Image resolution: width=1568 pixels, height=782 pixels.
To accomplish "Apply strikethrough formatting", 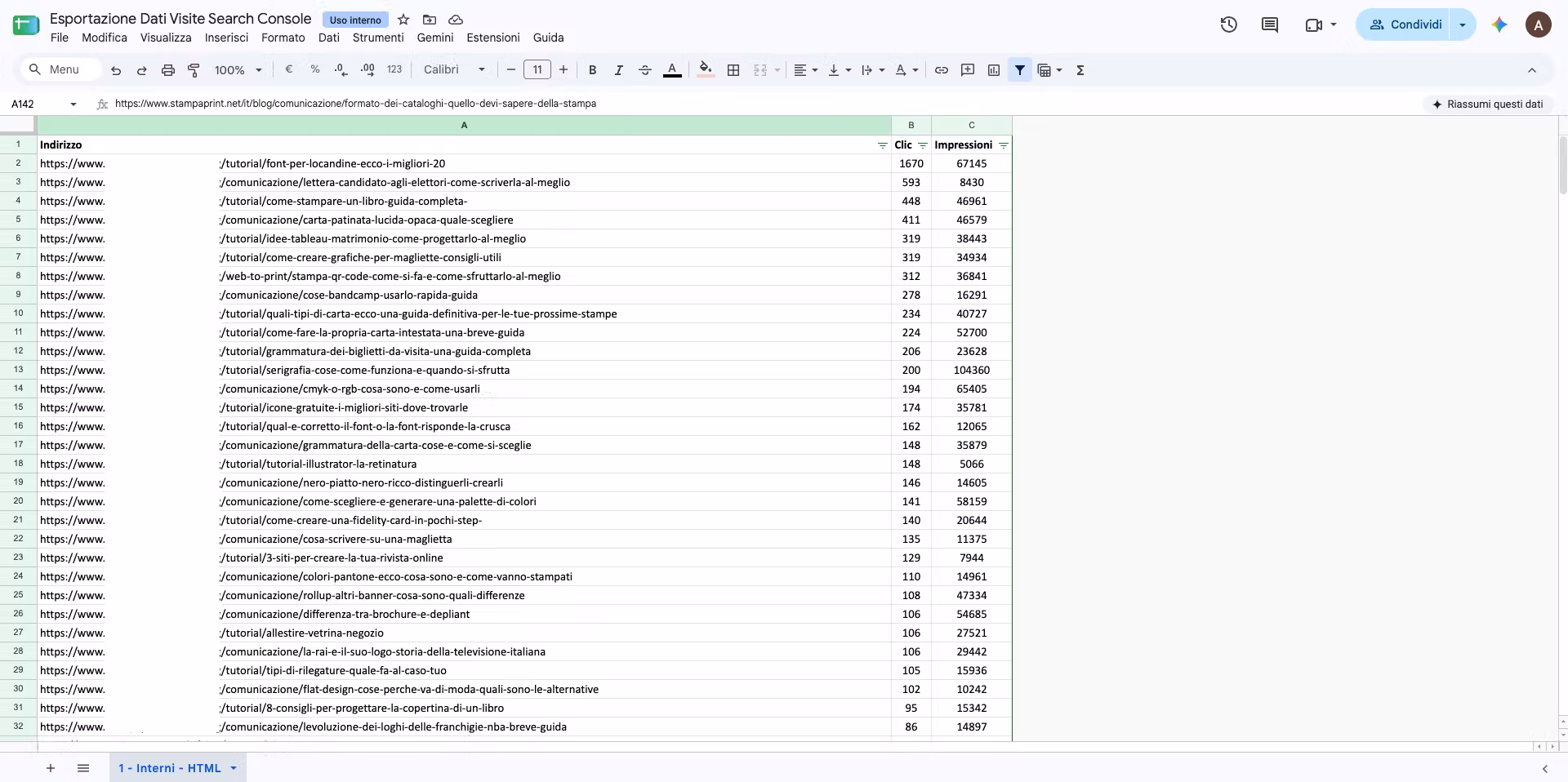I will tap(644, 70).
